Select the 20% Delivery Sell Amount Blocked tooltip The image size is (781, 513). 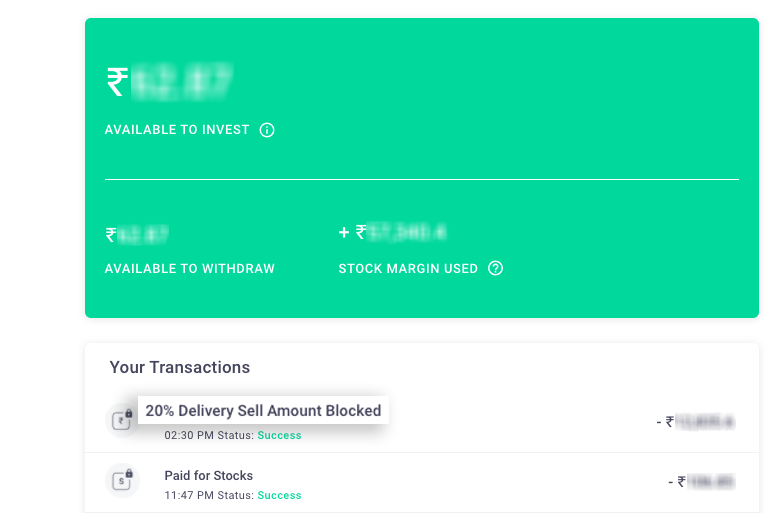click(x=263, y=410)
